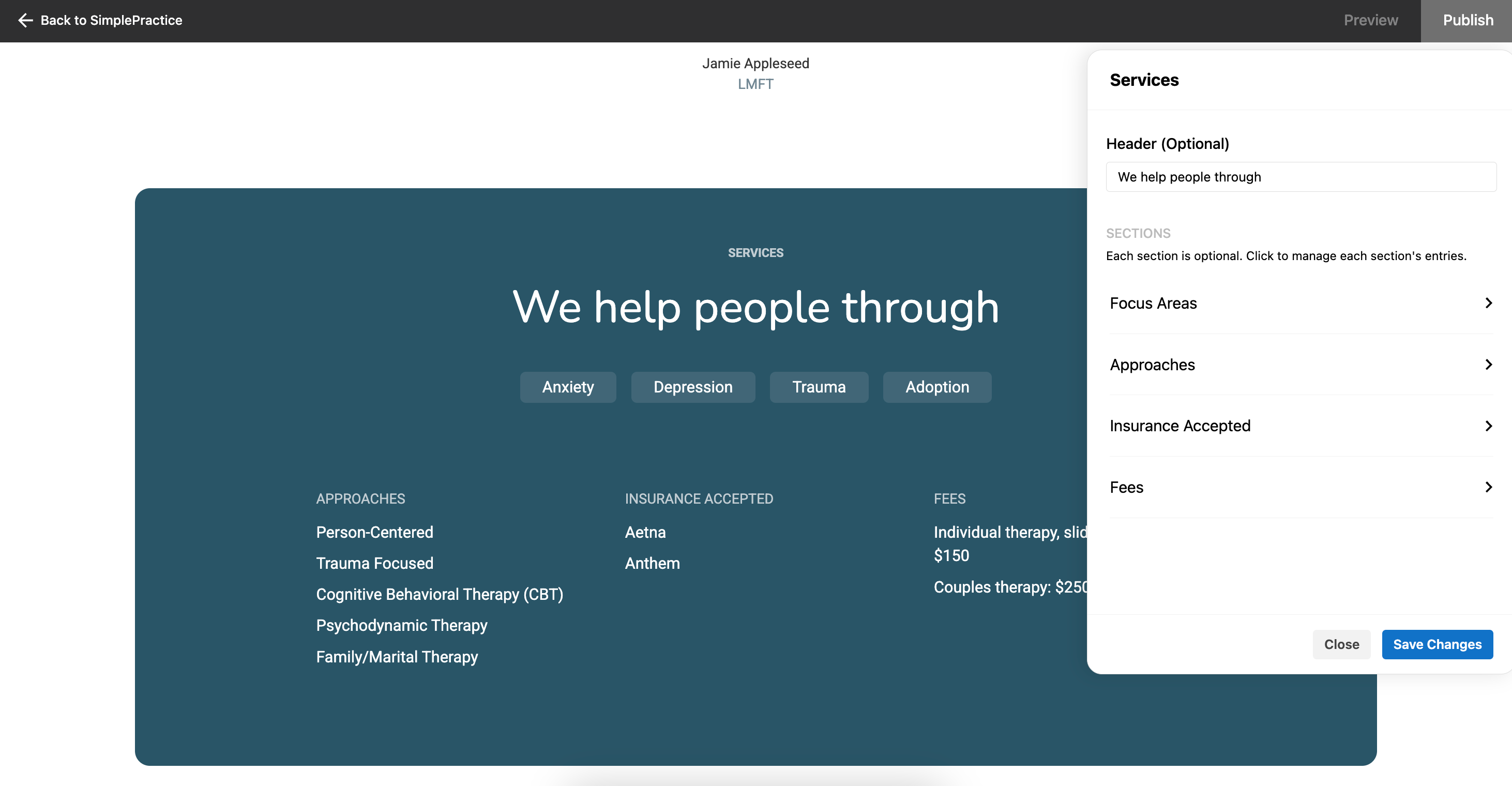Viewport: 1512px width, 786px height.
Task: Select the Depression focus tag
Action: pos(692,387)
